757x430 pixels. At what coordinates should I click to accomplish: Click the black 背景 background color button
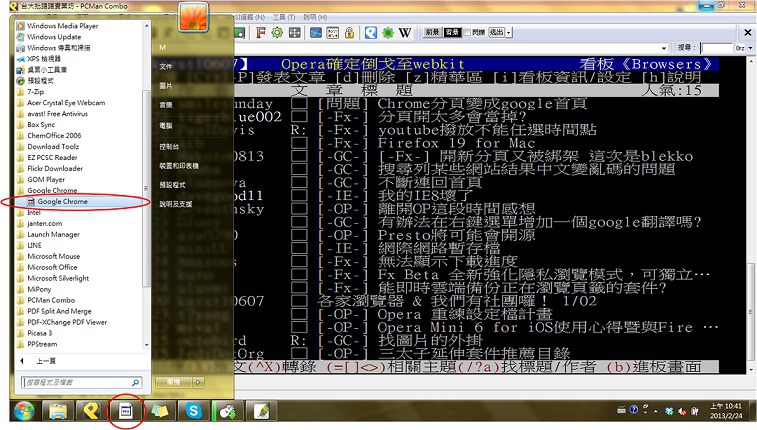pyautogui.click(x=452, y=32)
